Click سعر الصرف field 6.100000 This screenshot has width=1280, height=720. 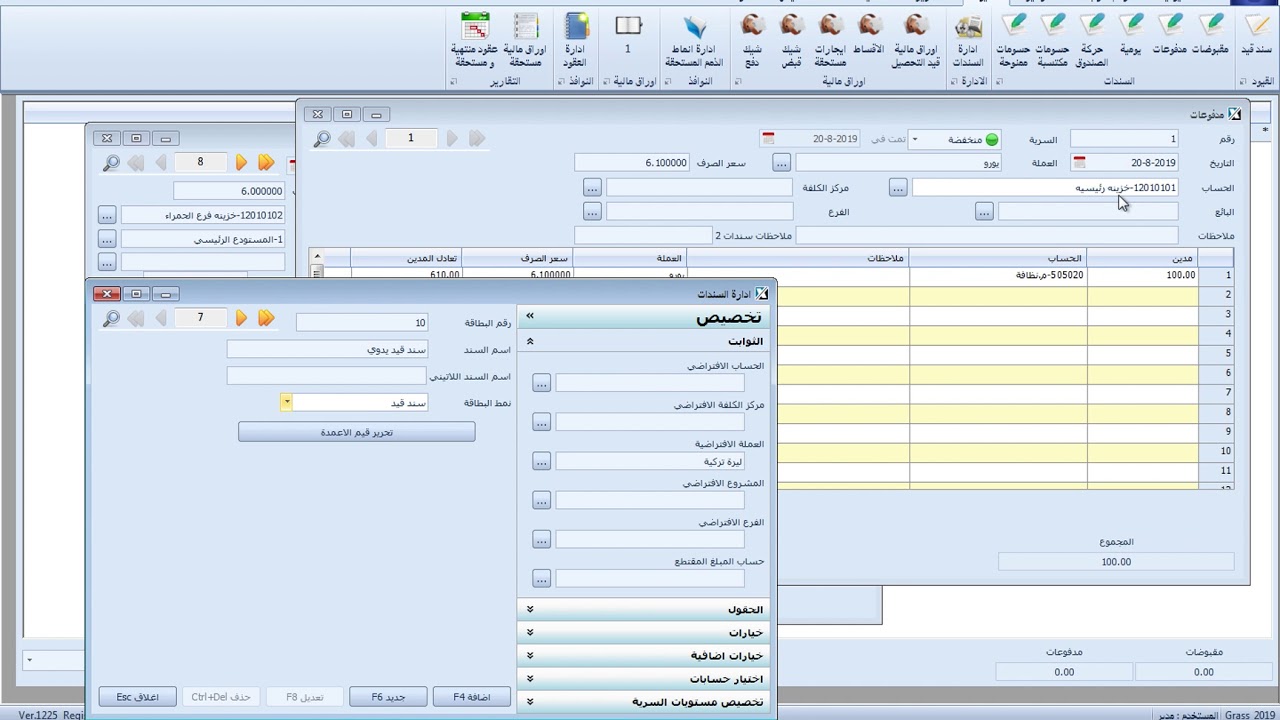(x=633, y=163)
